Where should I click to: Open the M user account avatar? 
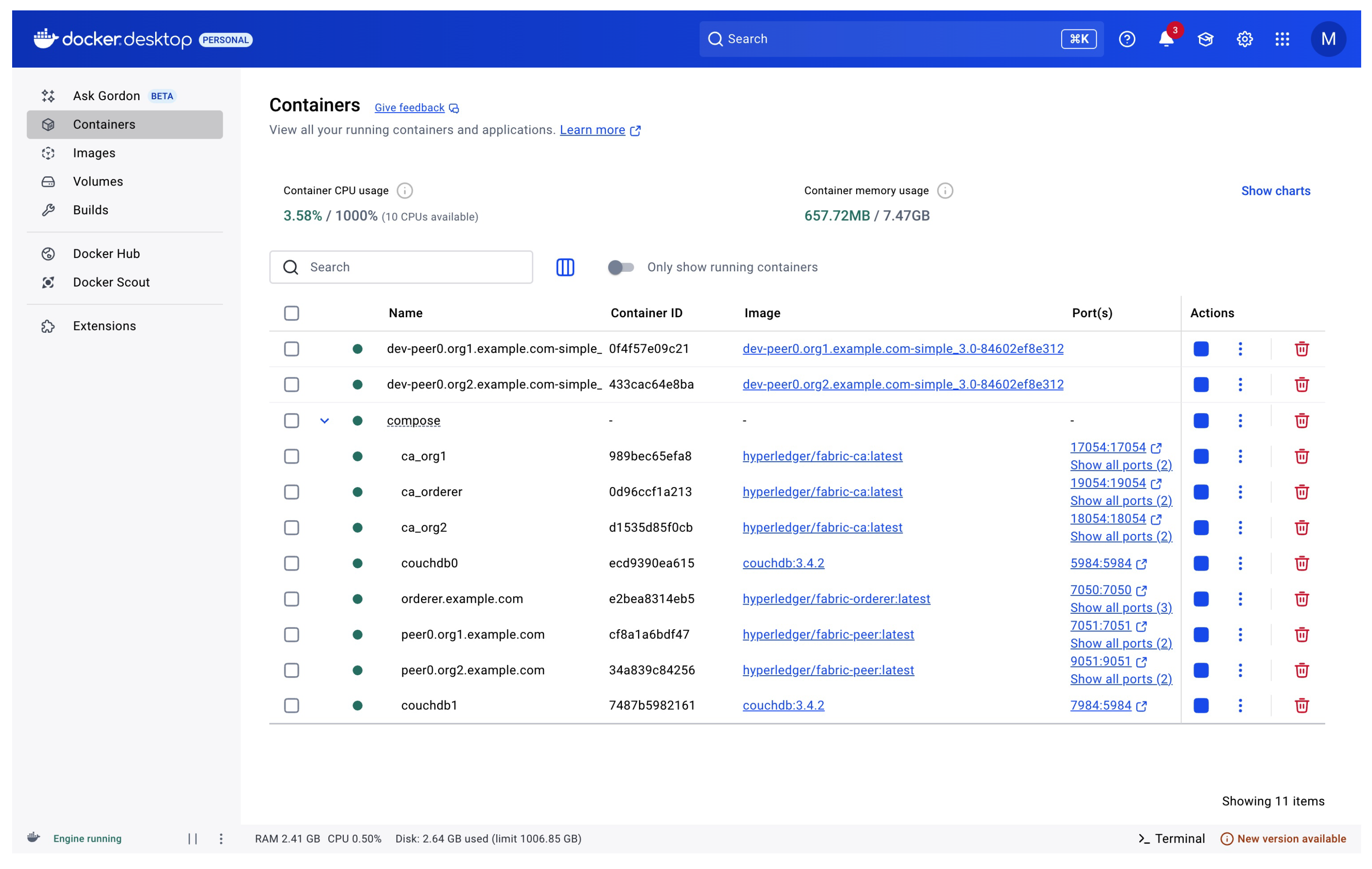1328,39
